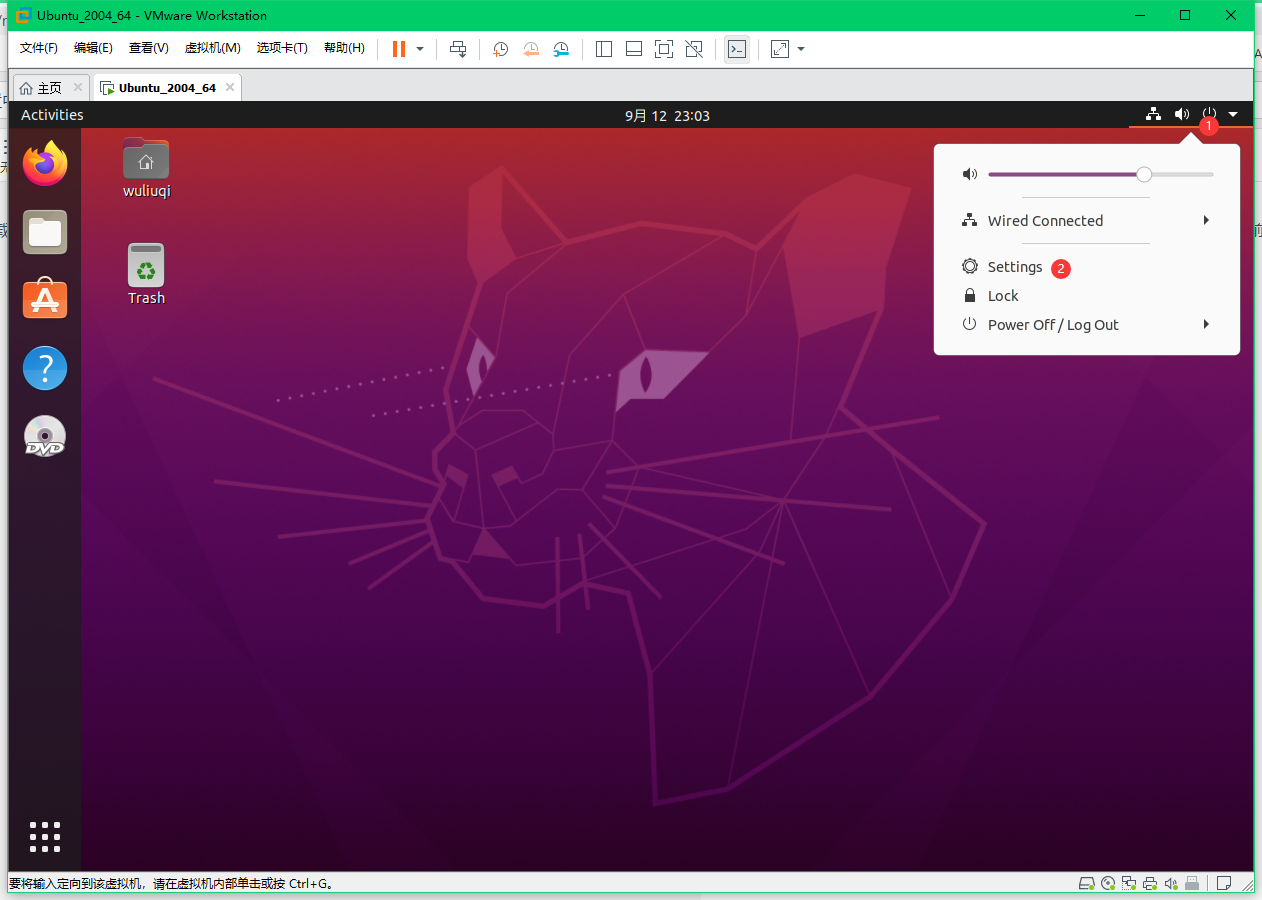
Task: Click the speaker icon in Ubuntu top bar
Action: tap(1182, 115)
